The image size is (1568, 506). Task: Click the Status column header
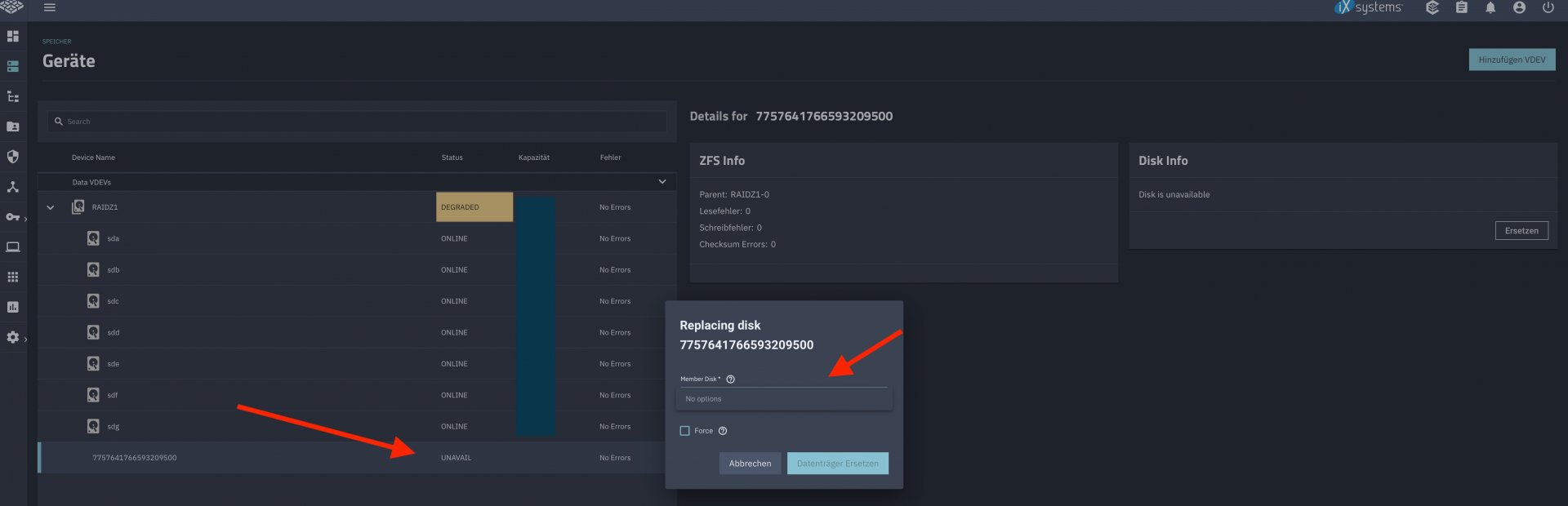coord(452,158)
